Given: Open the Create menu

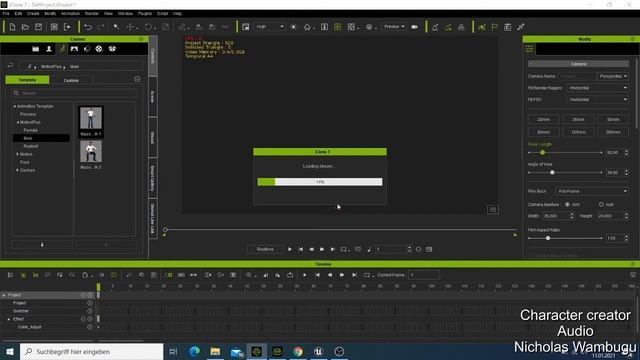Looking at the screenshot, I should tap(33, 13).
